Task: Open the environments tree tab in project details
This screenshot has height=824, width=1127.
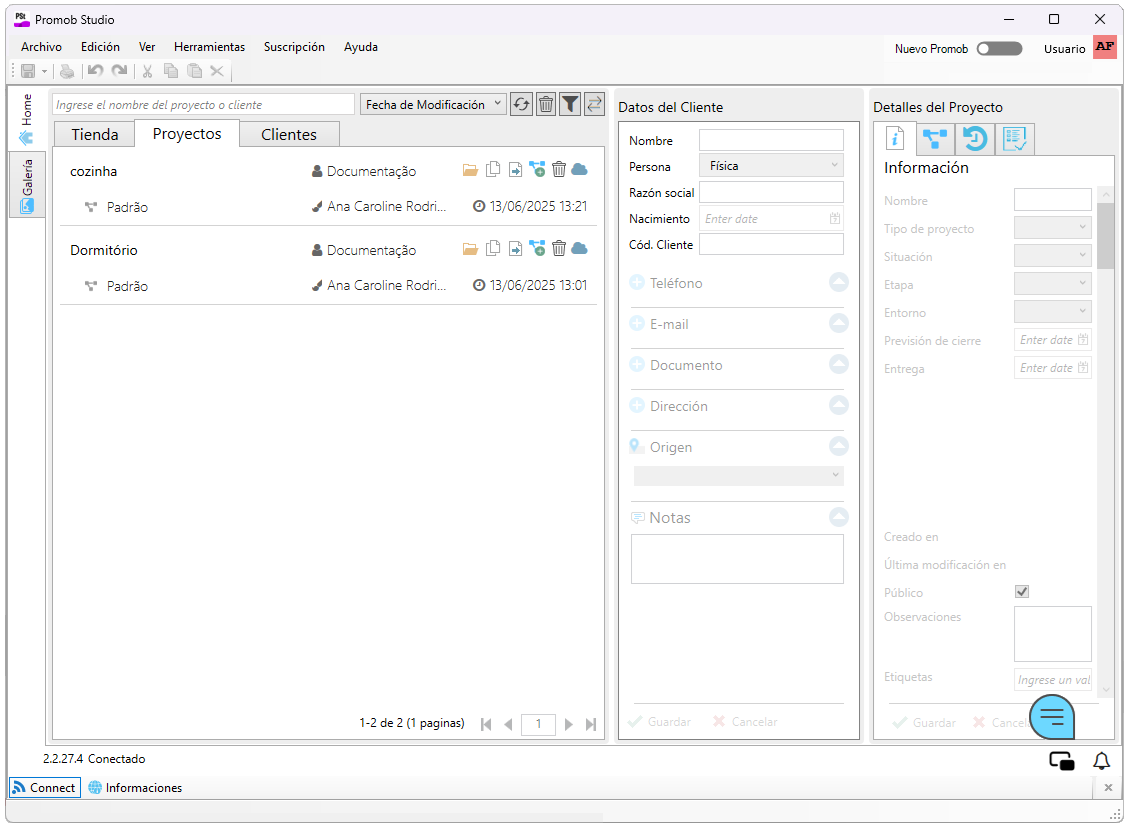Action: (935, 138)
